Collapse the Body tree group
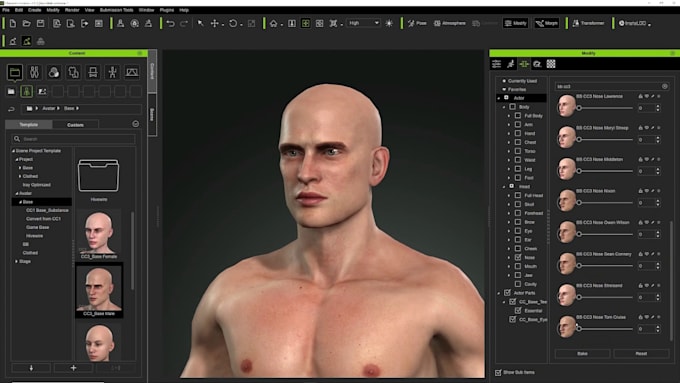 (504, 107)
